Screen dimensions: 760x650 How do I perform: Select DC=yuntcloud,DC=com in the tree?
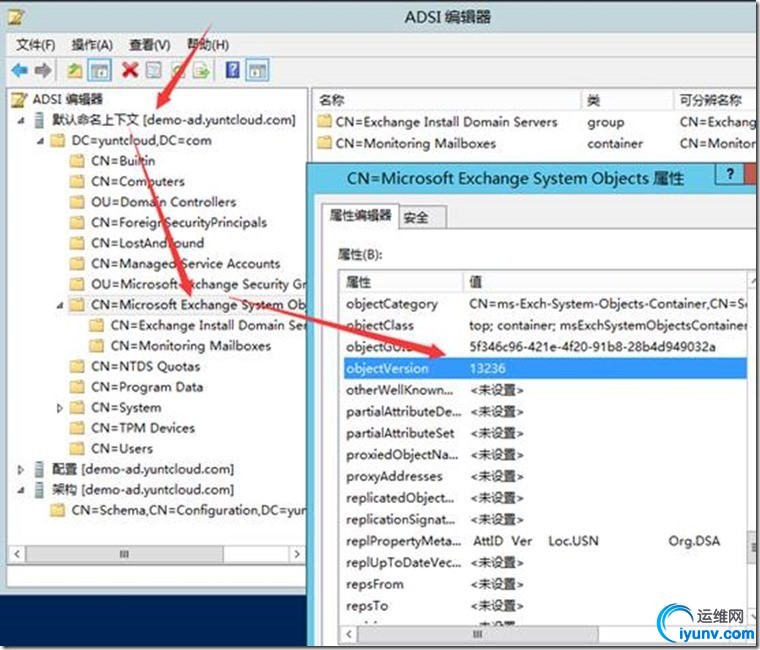142,141
